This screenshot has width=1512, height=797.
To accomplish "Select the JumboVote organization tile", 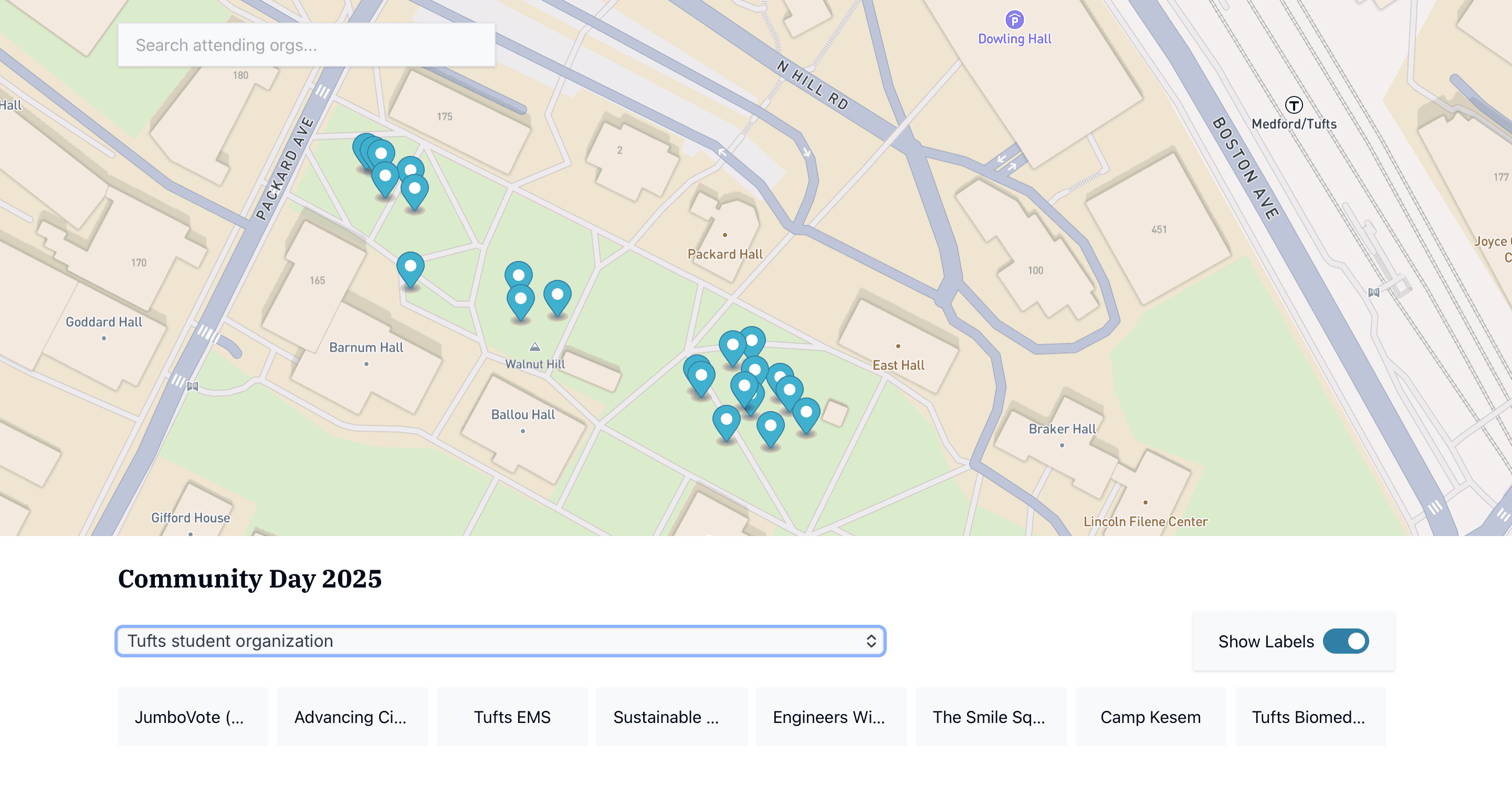I will tap(193, 717).
